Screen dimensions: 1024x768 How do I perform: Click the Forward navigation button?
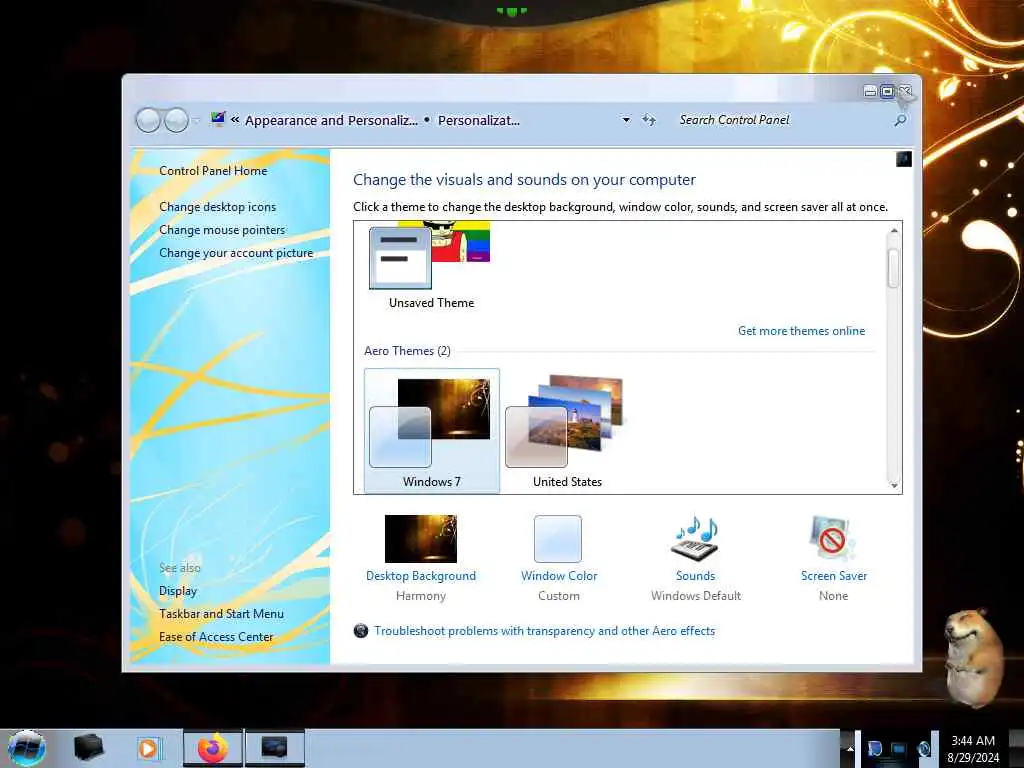tap(176, 120)
